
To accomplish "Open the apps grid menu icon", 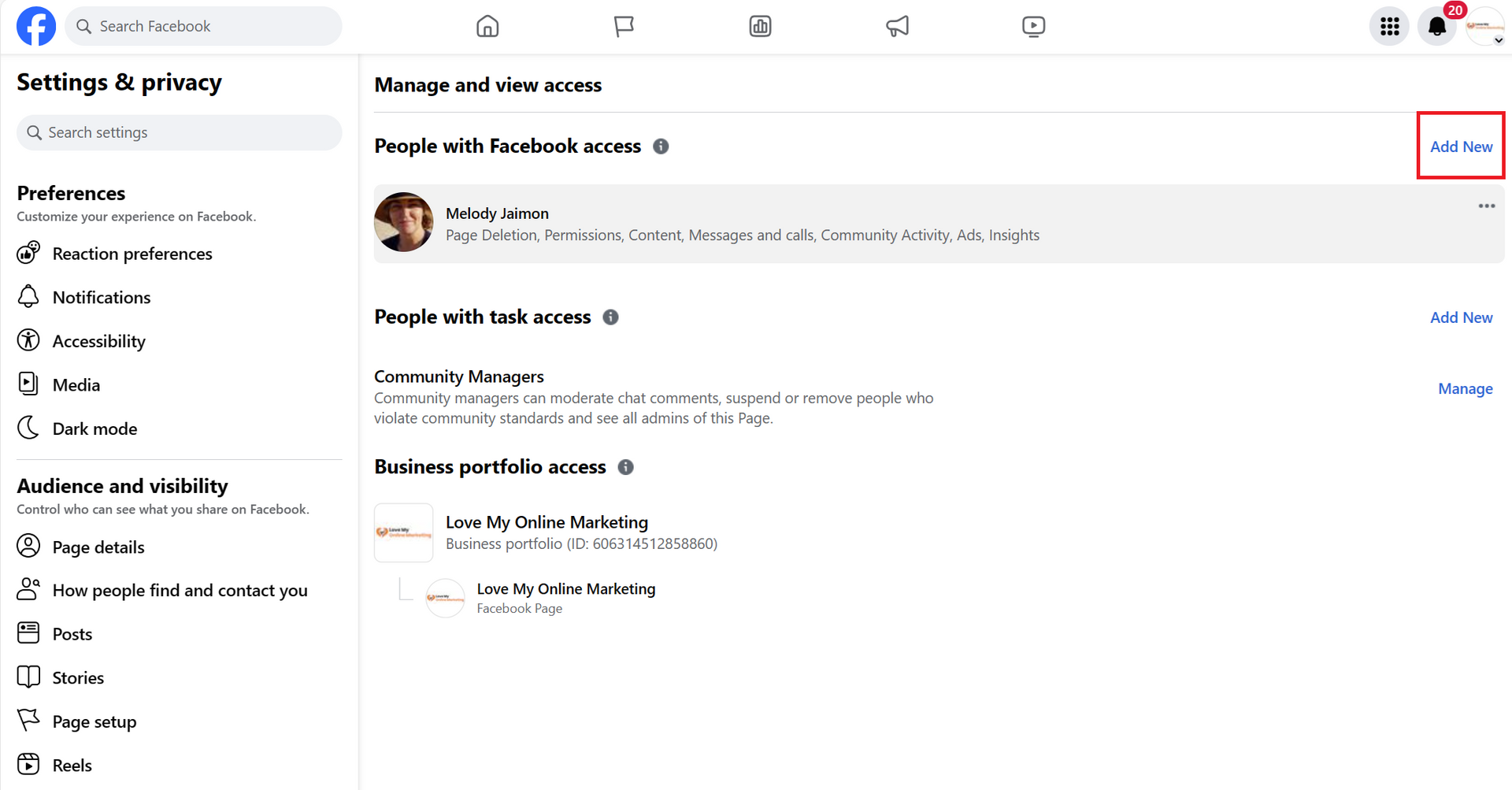I will coord(1388,26).
